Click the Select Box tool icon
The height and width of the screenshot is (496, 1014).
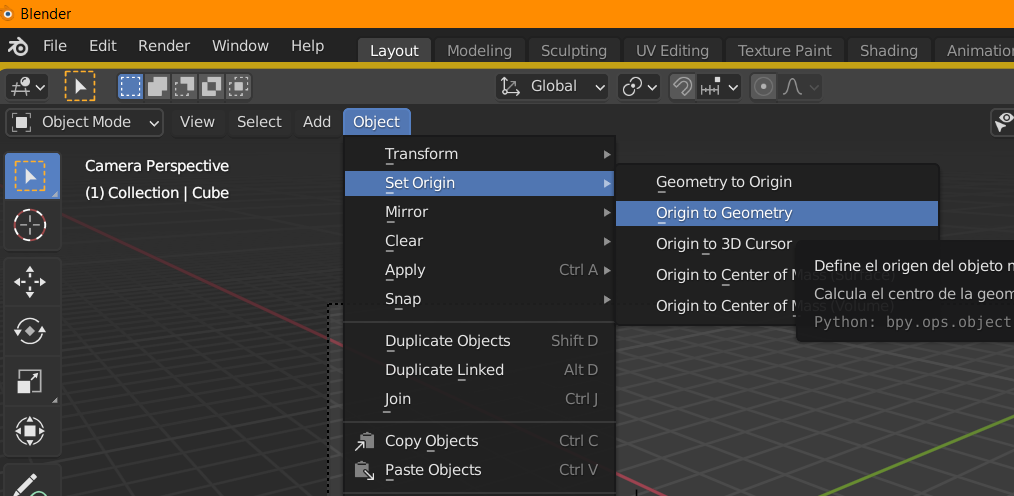point(30,176)
